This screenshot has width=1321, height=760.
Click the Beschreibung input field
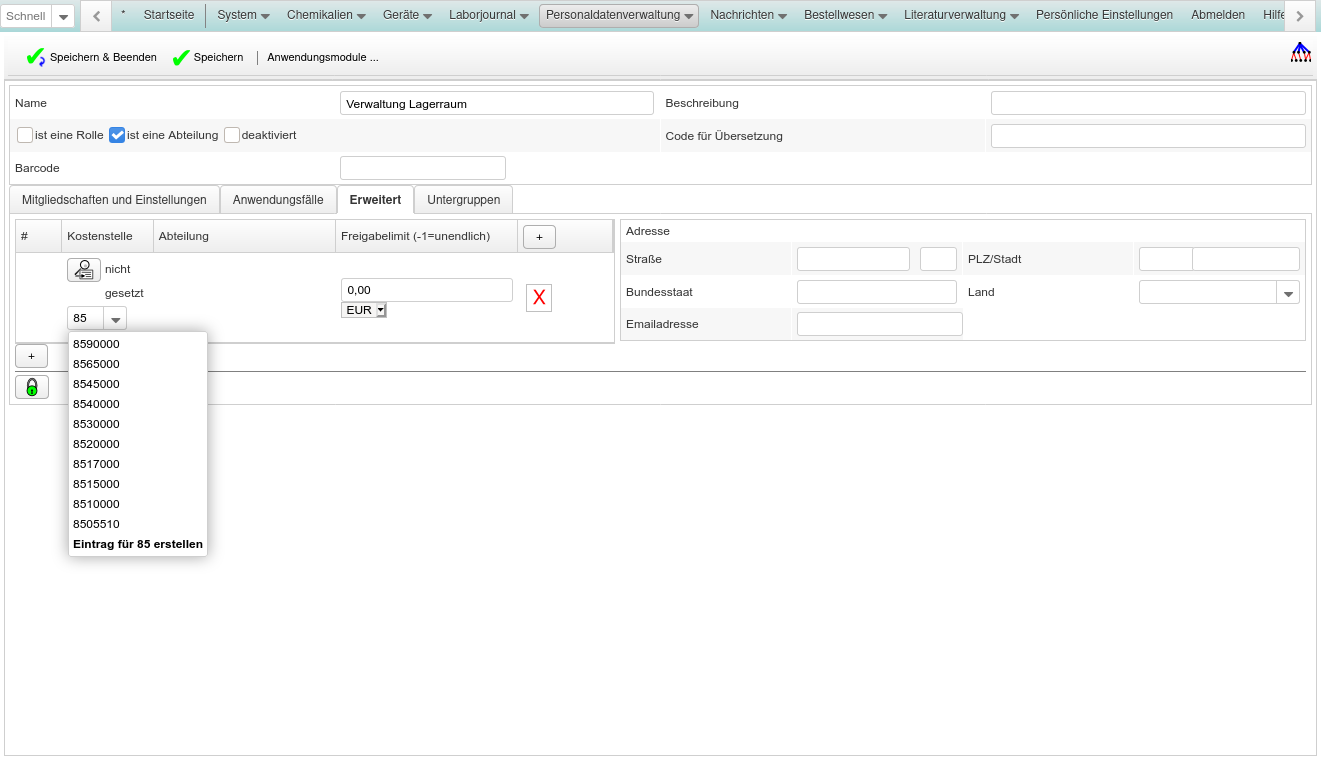click(1147, 103)
